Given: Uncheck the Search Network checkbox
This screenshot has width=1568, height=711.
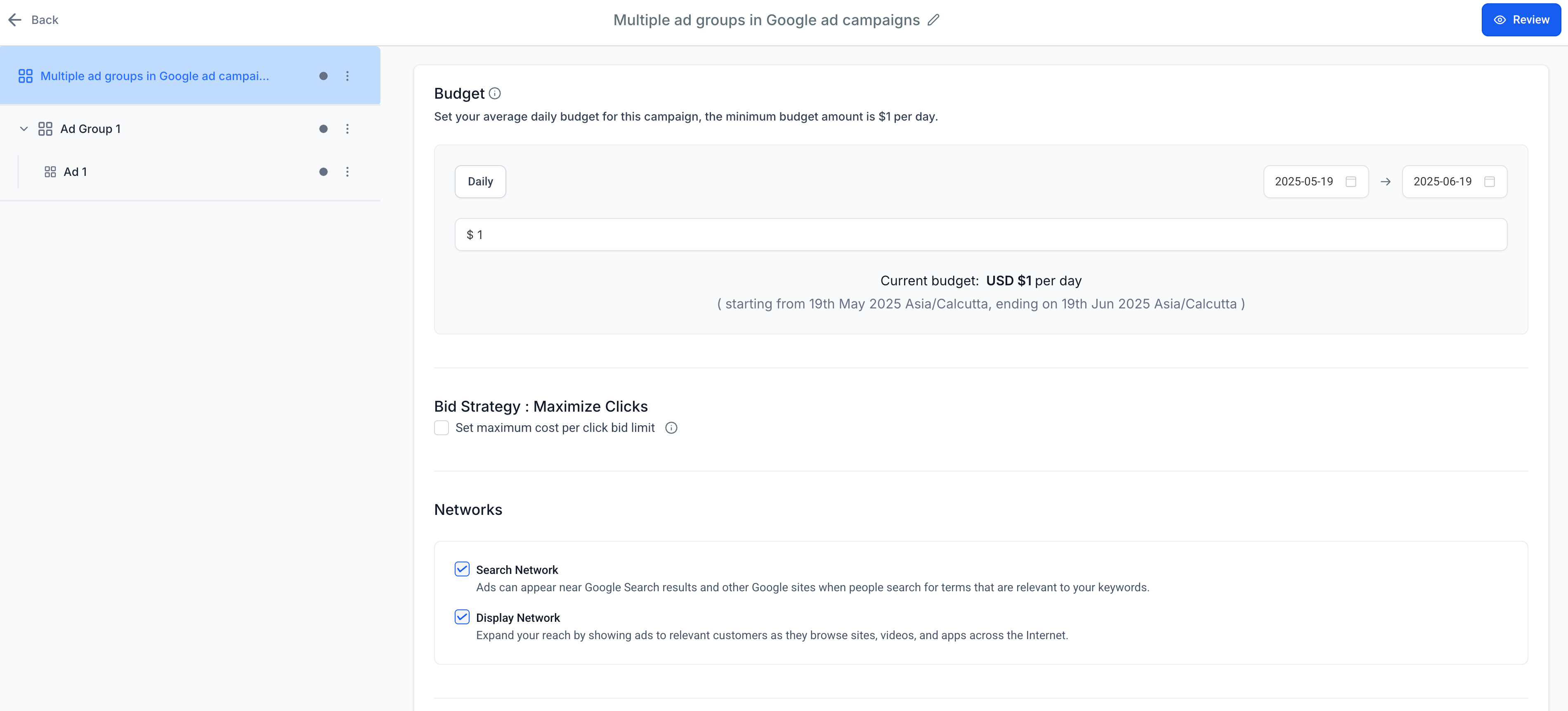Looking at the screenshot, I should [x=462, y=569].
